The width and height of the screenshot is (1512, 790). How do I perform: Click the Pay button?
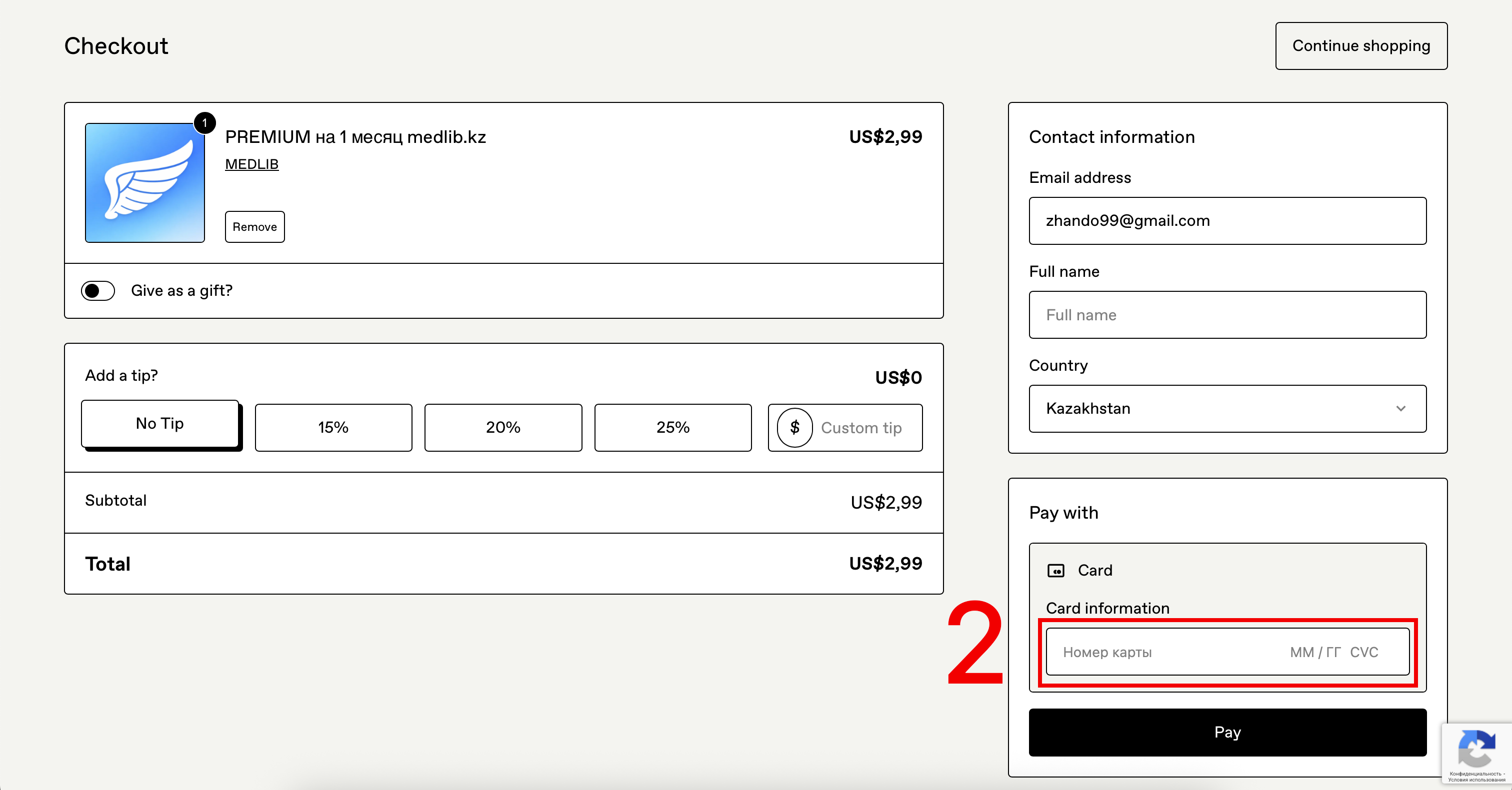(1227, 732)
